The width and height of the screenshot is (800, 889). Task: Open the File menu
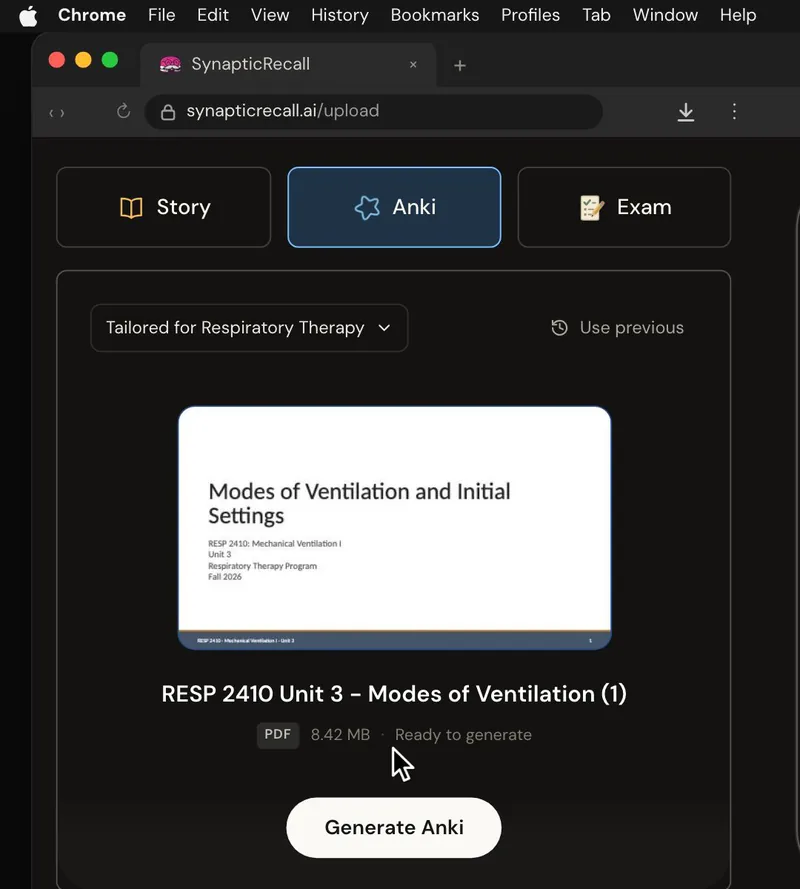point(162,15)
